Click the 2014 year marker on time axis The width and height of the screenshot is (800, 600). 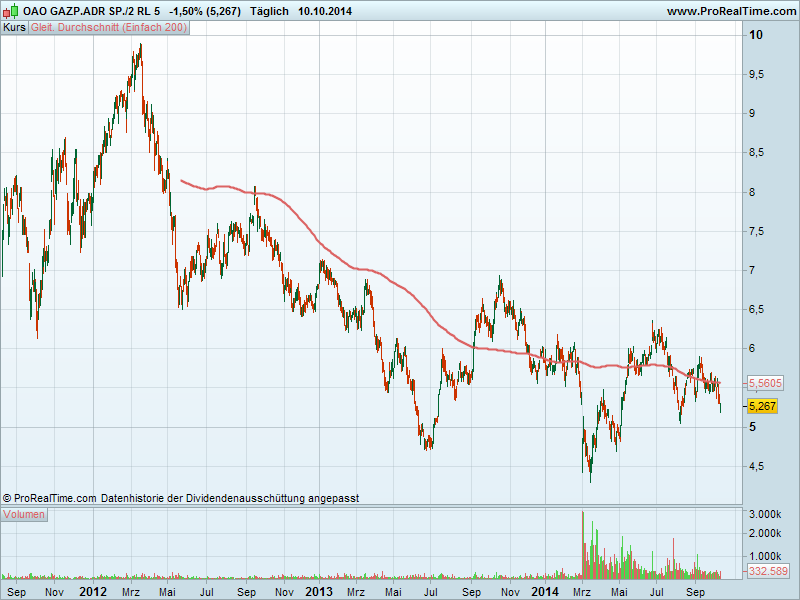tap(544, 592)
